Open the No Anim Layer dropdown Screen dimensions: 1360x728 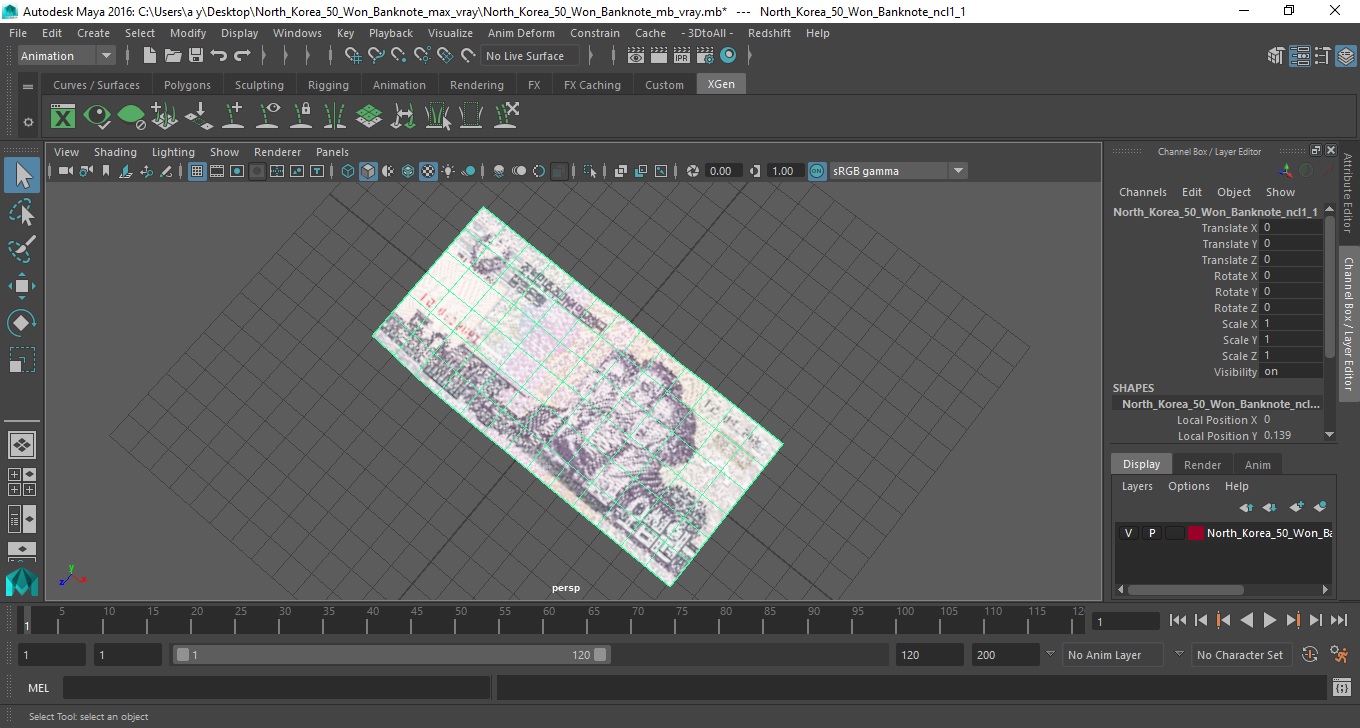(1112, 655)
